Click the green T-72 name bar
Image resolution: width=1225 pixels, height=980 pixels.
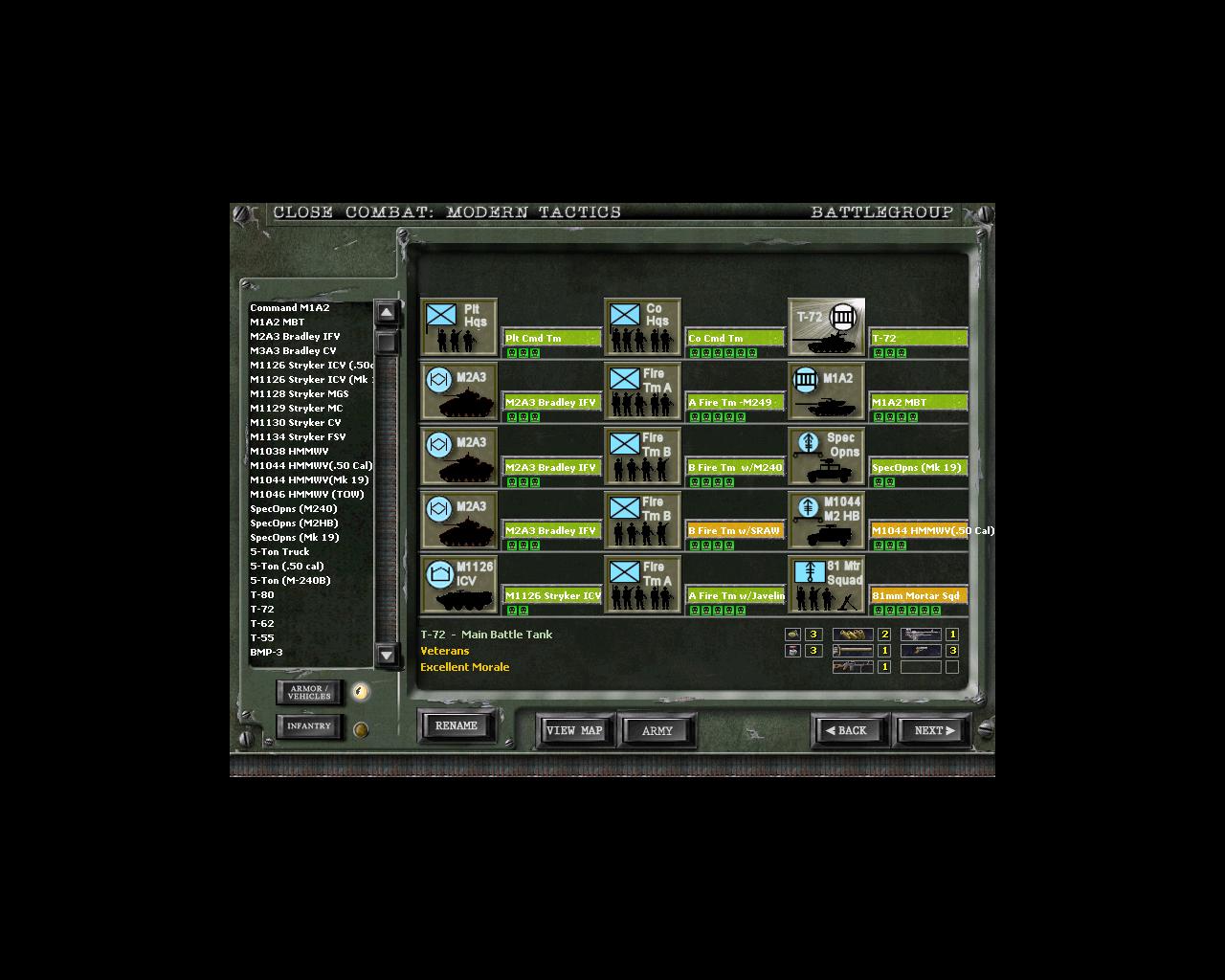(x=919, y=338)
